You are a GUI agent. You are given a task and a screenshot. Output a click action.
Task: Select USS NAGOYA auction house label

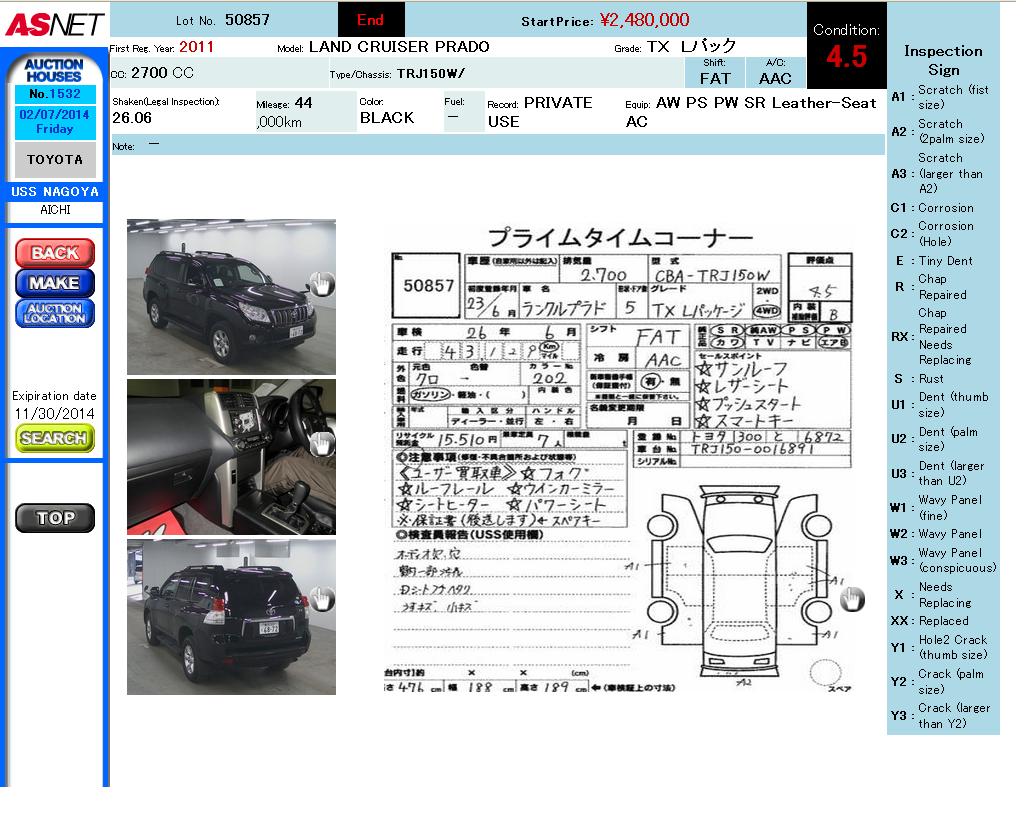click(54, 191)
